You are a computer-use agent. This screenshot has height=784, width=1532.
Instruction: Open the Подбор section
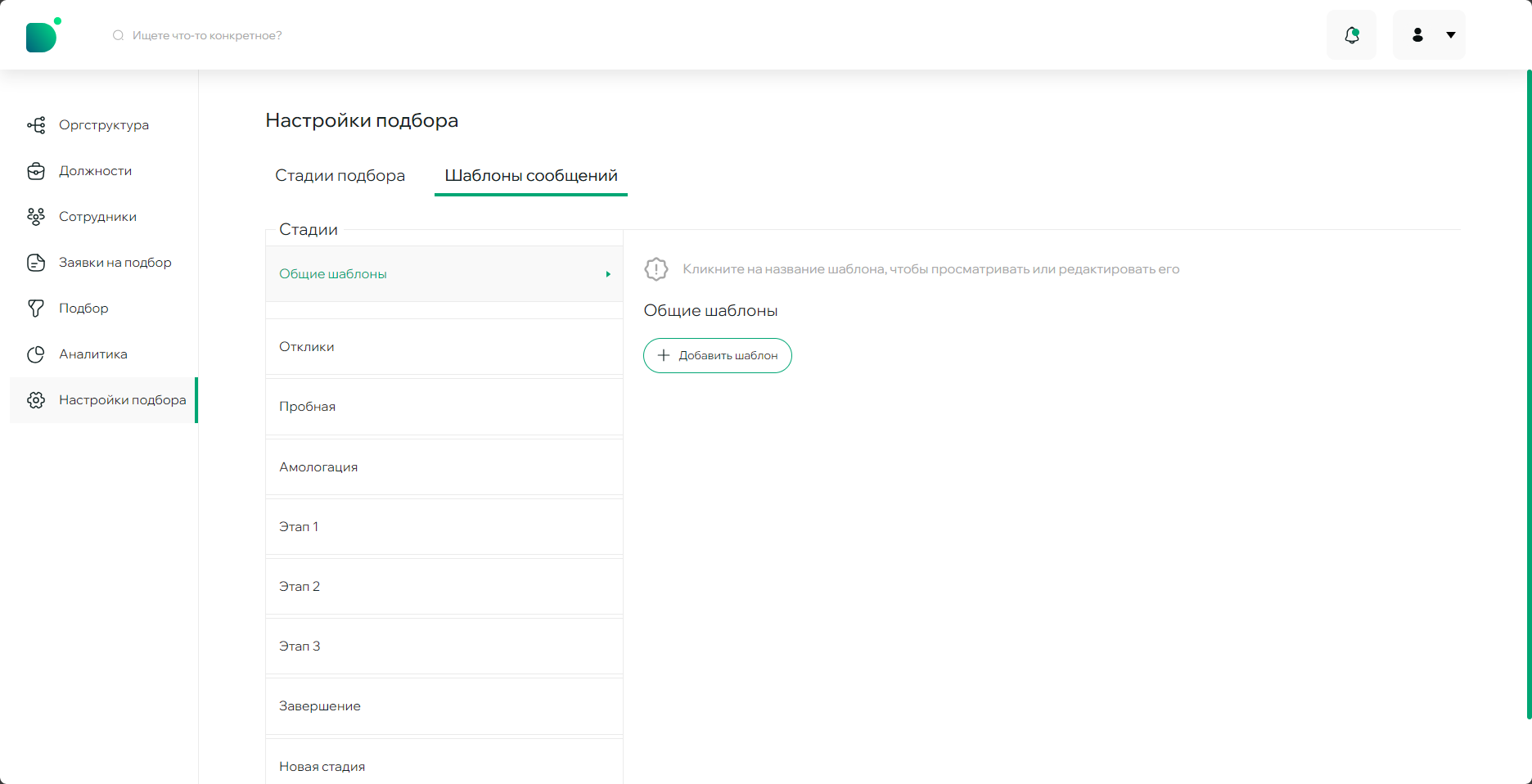[x=103, y=309]
